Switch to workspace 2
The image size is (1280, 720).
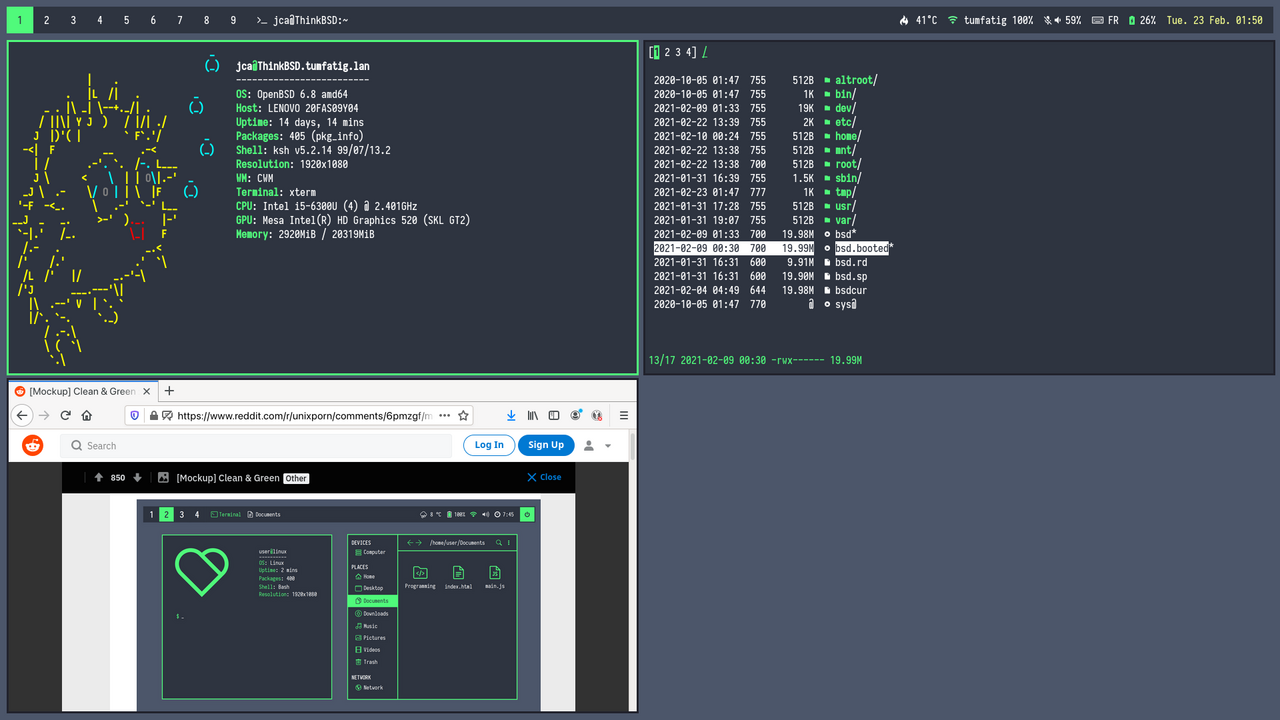46,20
